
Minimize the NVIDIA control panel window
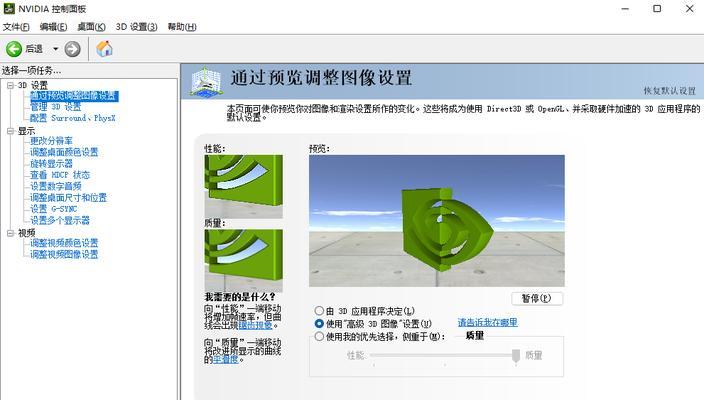point(625,9)
